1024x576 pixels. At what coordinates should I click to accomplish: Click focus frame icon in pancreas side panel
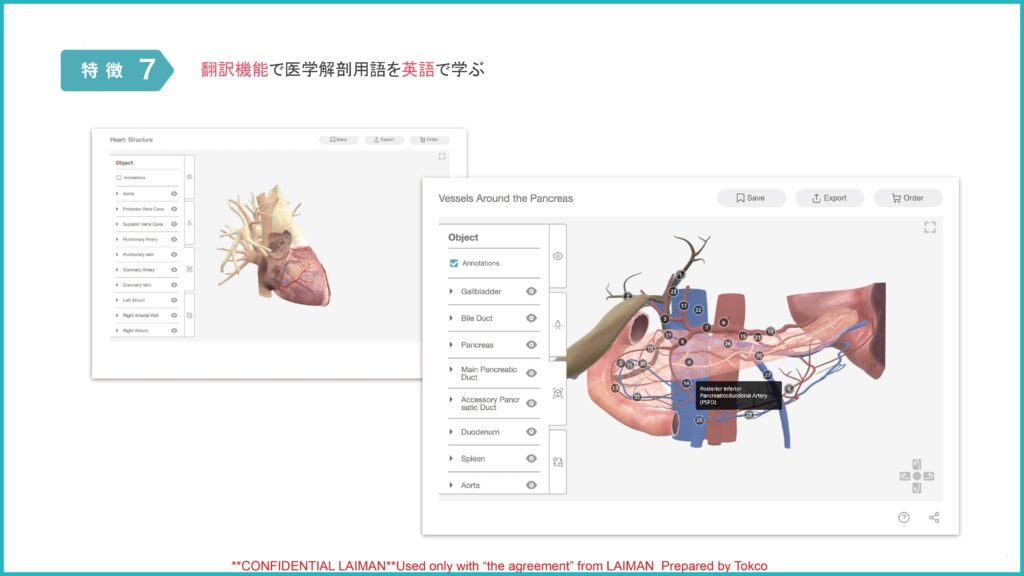558,393
